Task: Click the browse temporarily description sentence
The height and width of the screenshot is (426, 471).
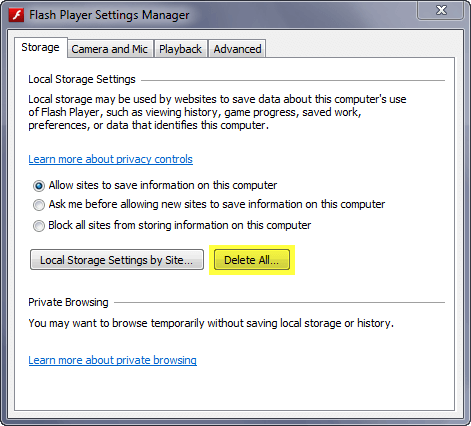Action: [211, 323]
